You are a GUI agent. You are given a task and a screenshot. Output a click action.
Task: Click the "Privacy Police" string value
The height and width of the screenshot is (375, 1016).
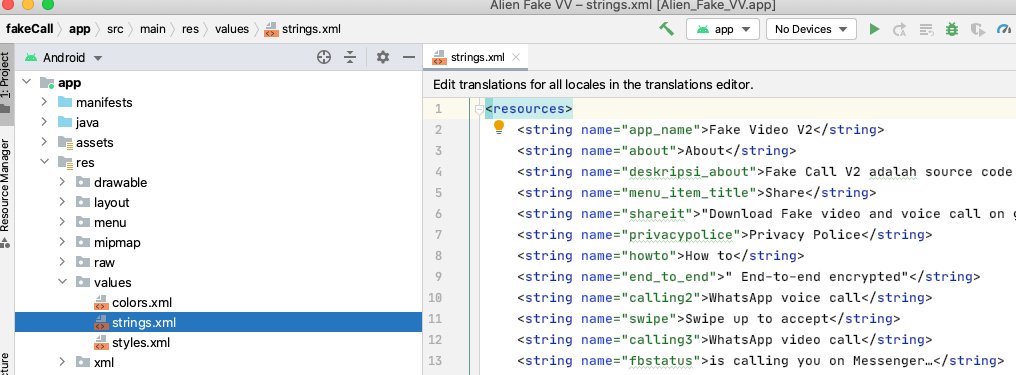[804, 234]
